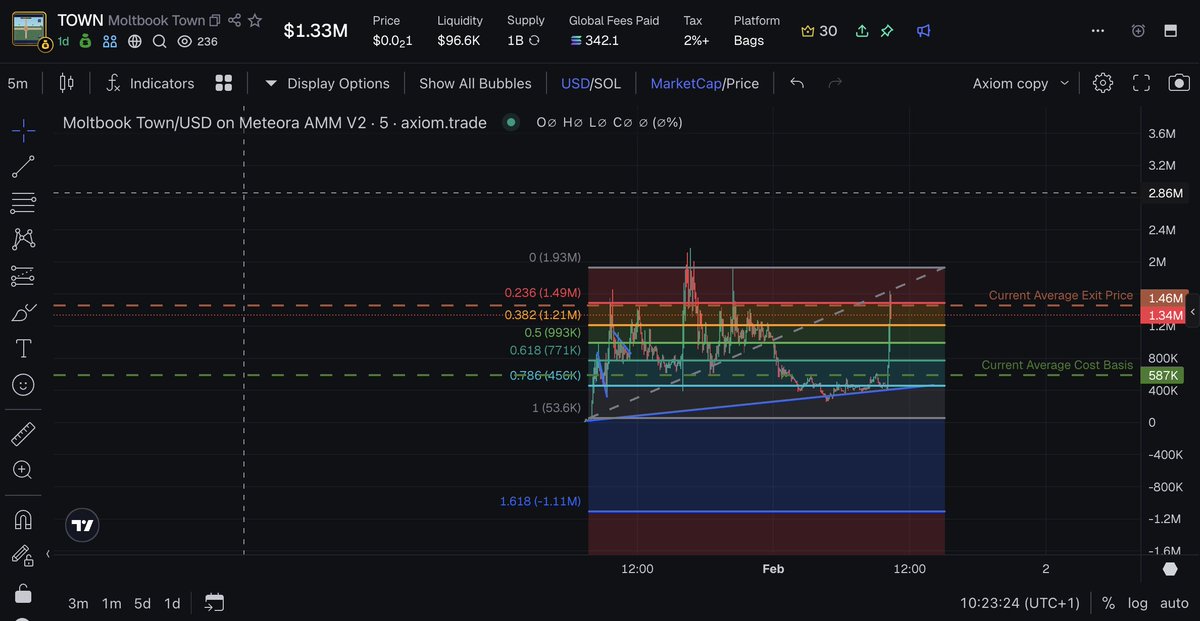Select the 1d date range
1200x621 pixels.
pyautogui.click(x=172, y=603)
